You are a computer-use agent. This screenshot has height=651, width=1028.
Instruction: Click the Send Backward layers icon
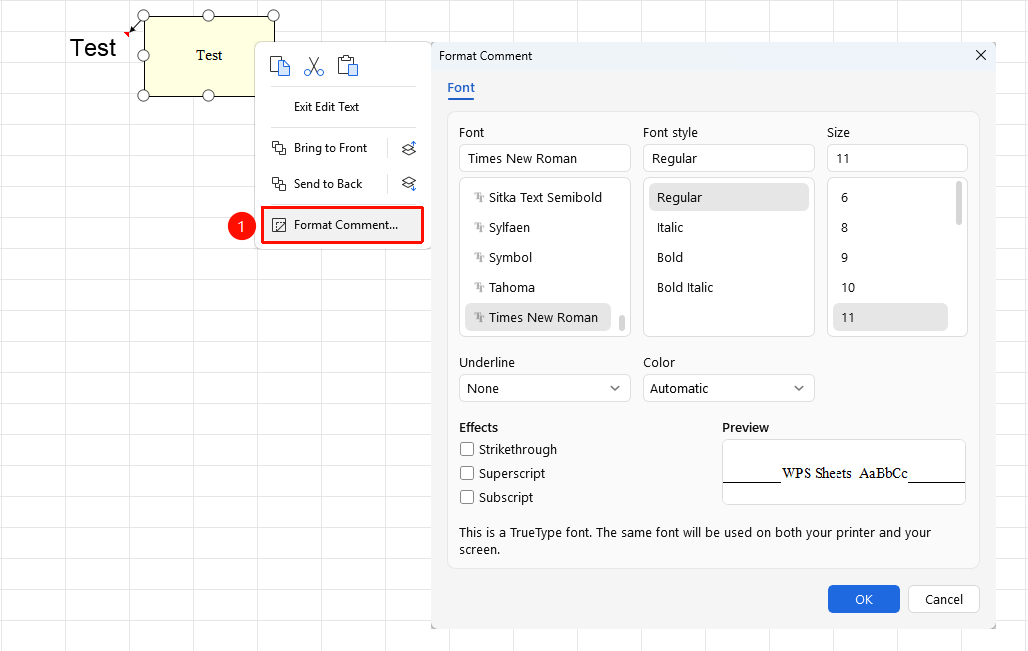[408, 184]
